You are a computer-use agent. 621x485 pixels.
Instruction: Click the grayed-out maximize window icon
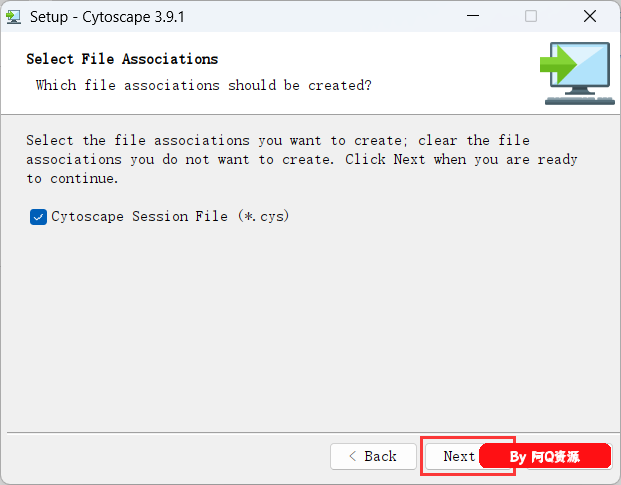(531, 16)
